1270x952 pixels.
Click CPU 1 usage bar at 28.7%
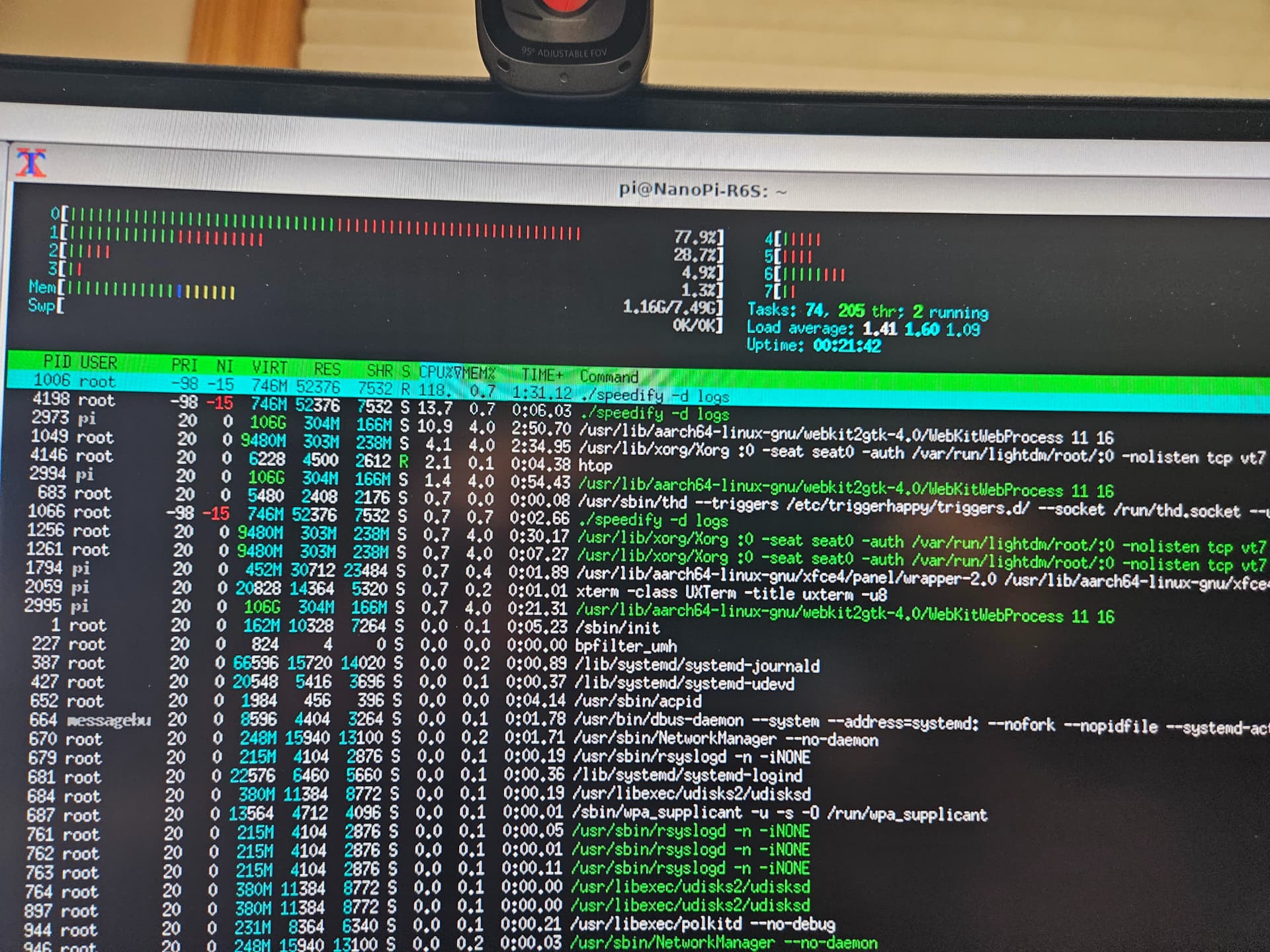tap(388, 243)
